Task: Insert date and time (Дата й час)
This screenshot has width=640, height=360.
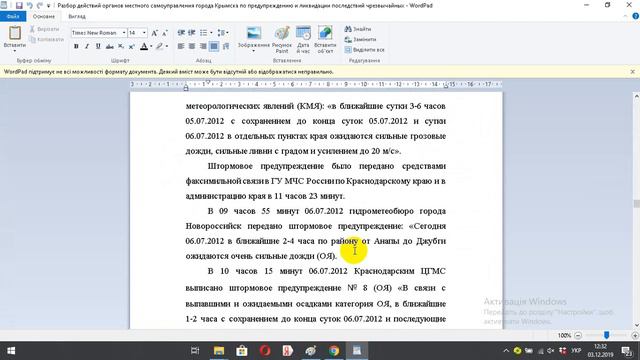Action: (x=303, y=40)
